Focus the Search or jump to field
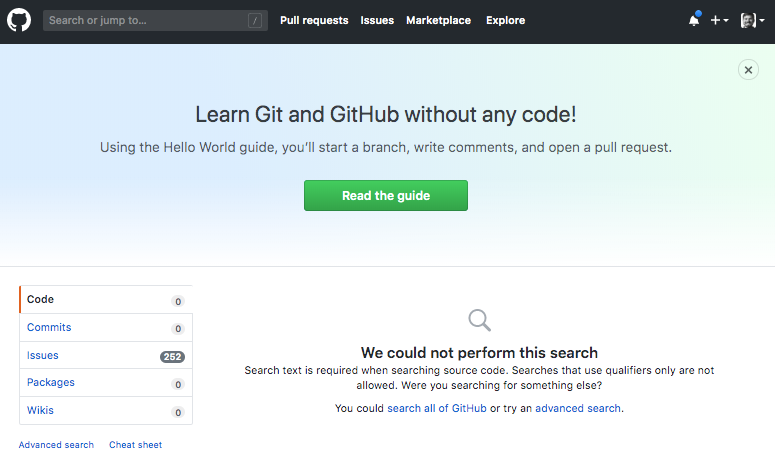Viewport: 775px width, 474px height. (145, 20)
